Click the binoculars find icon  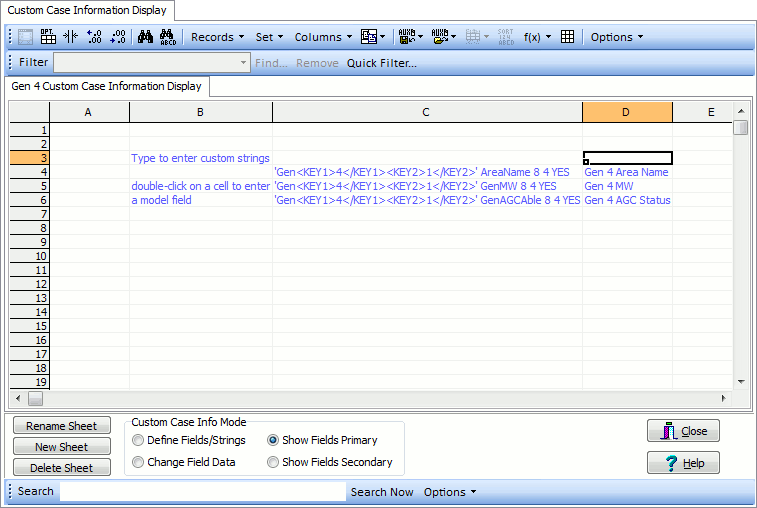(145, 37)
